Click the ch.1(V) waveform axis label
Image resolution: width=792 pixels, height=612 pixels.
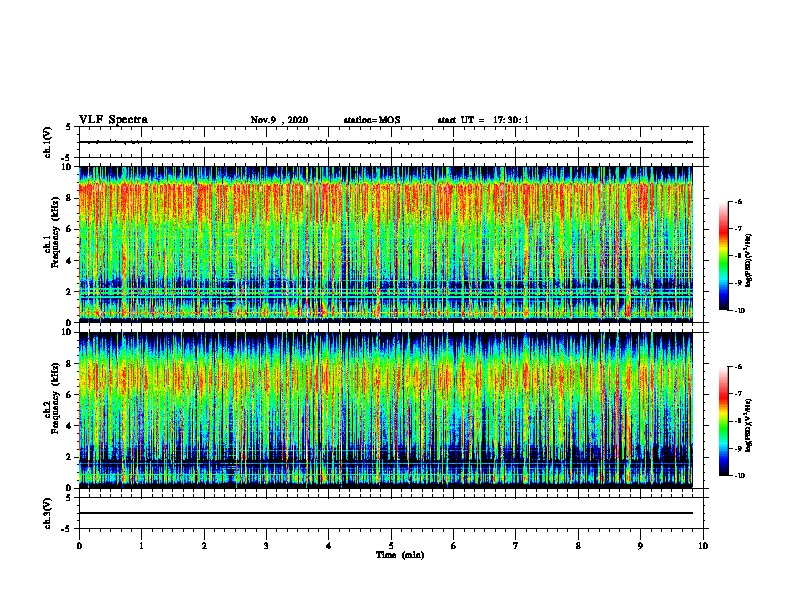coord(48,142)
